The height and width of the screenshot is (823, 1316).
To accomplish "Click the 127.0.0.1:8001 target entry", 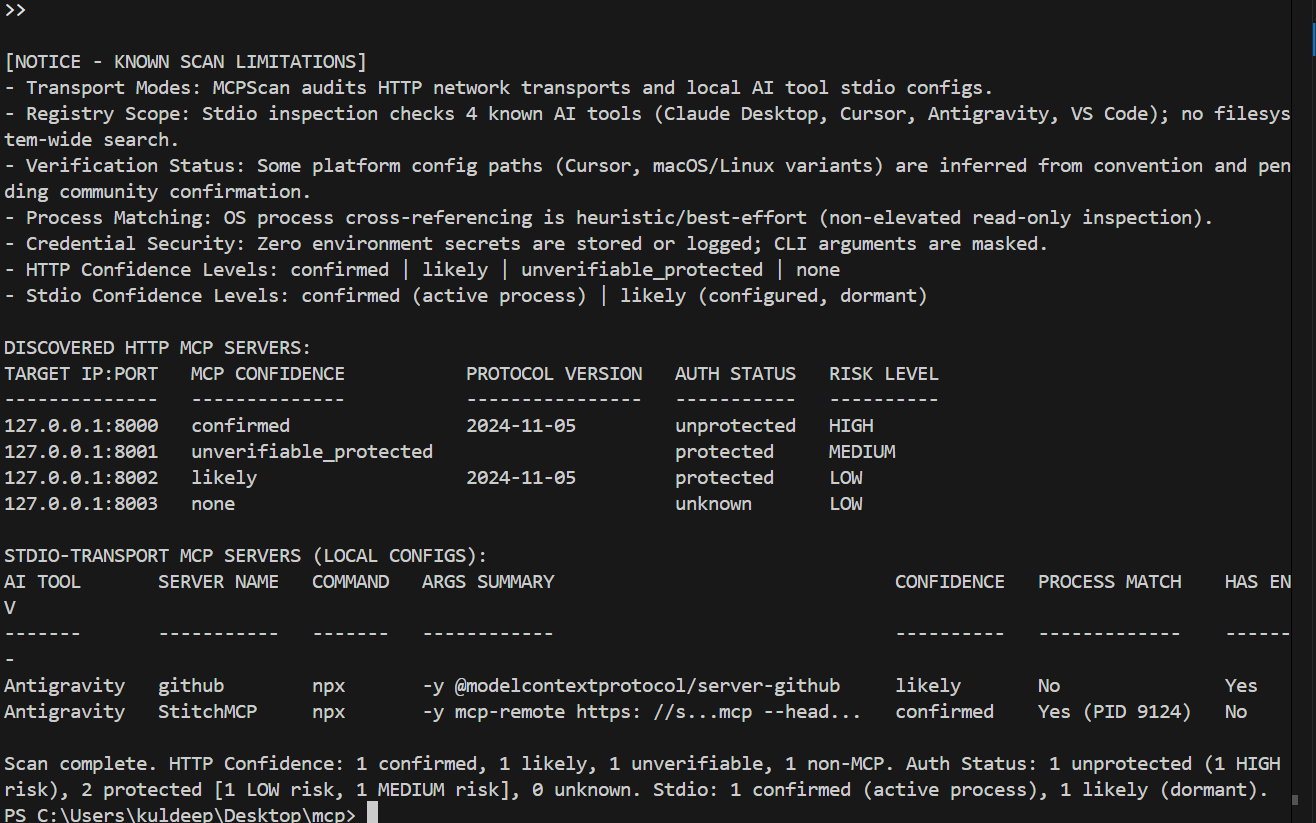I will click(x=81, y=451).
